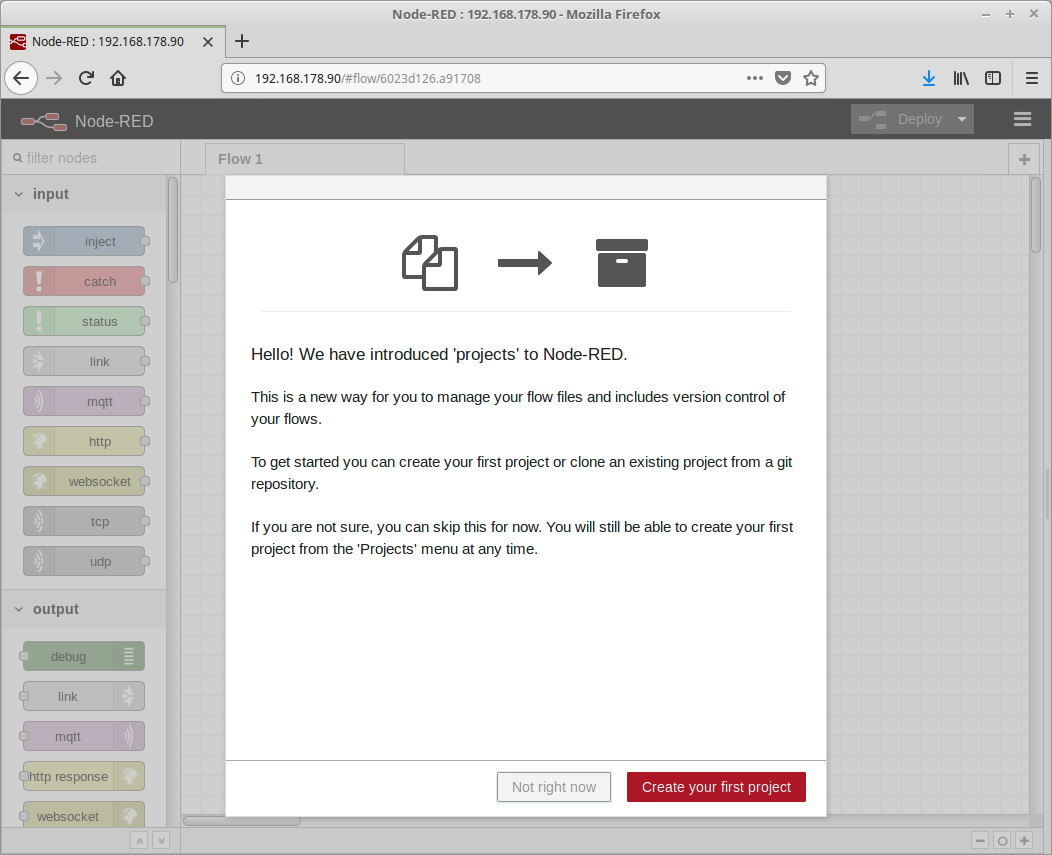This screenshot has width=1052, height=855.
Task: Toggle the Firefox sidebar view icon
Action: pyautogui.click(x=993, y=78)
